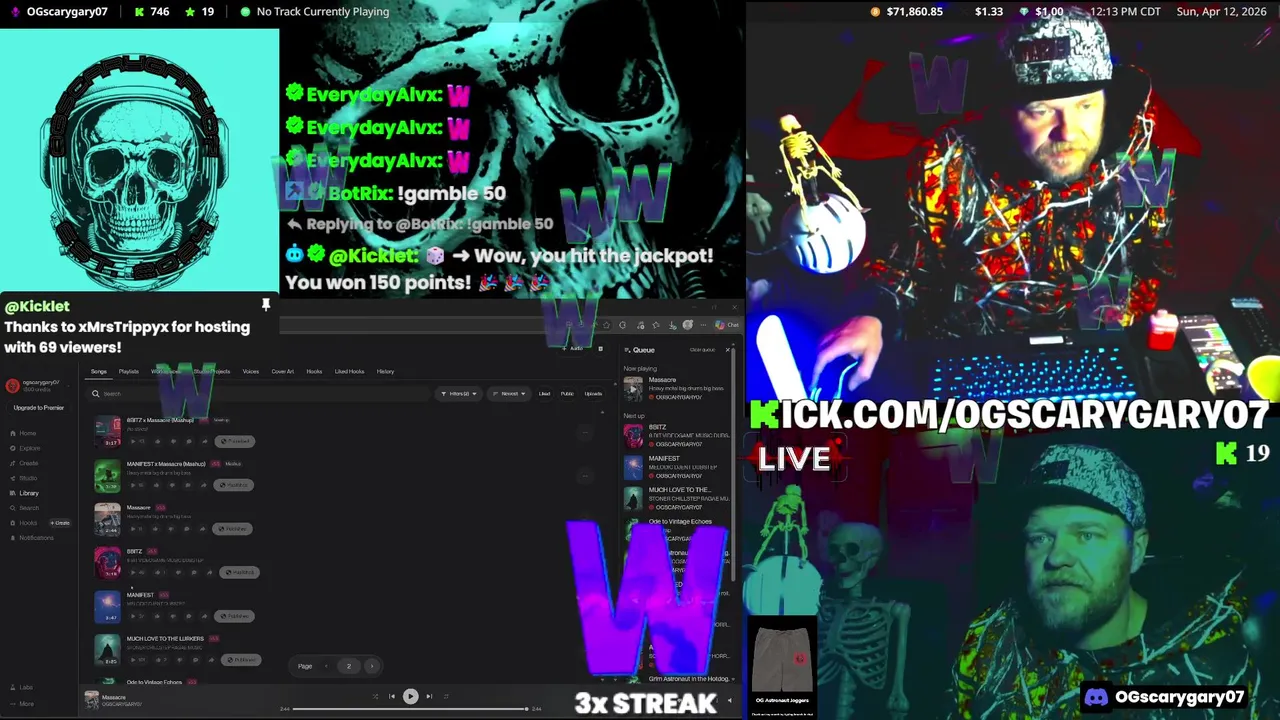Share the 8BITZ song in the list

209,572
